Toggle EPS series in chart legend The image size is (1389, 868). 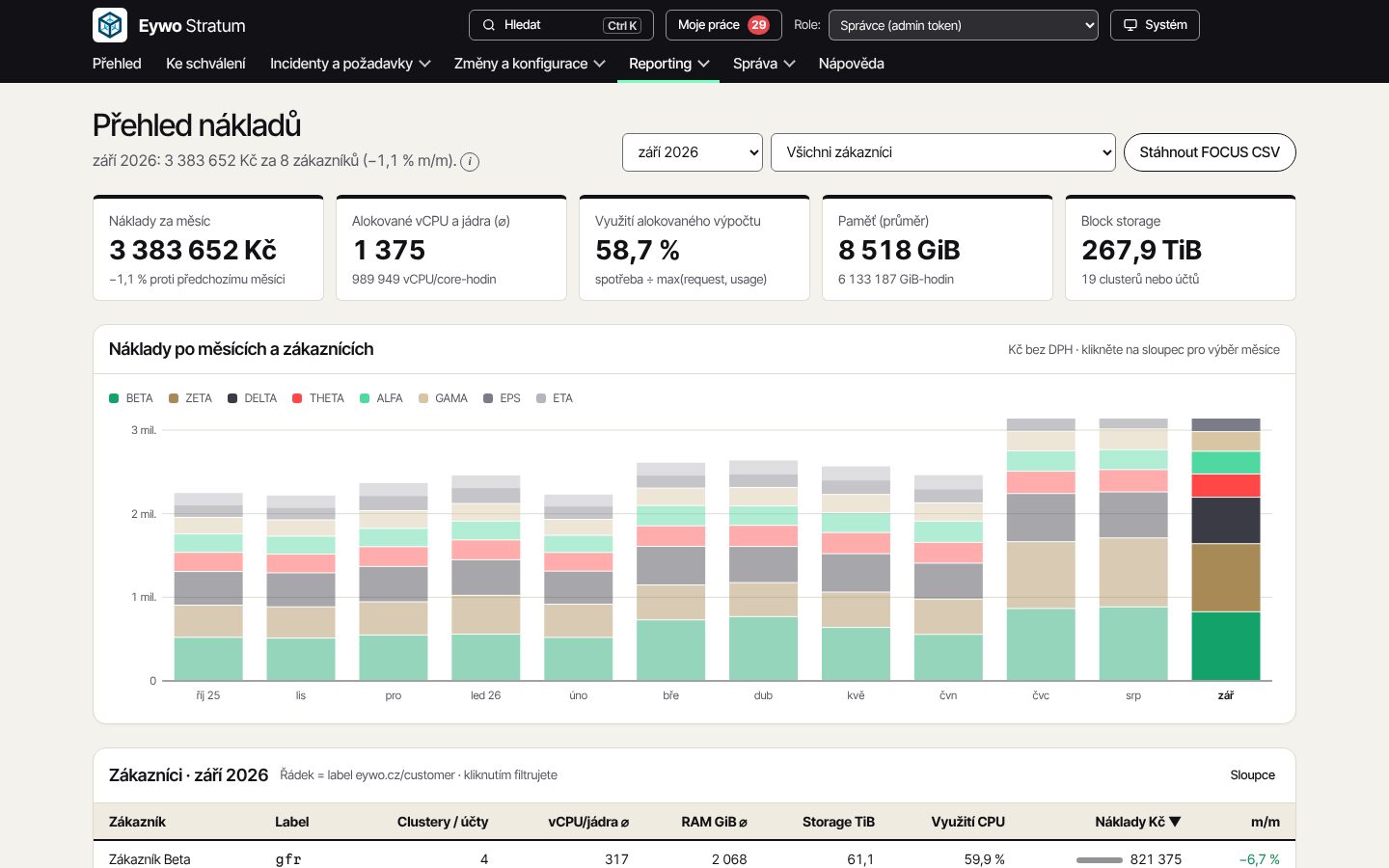coord(502,398)
